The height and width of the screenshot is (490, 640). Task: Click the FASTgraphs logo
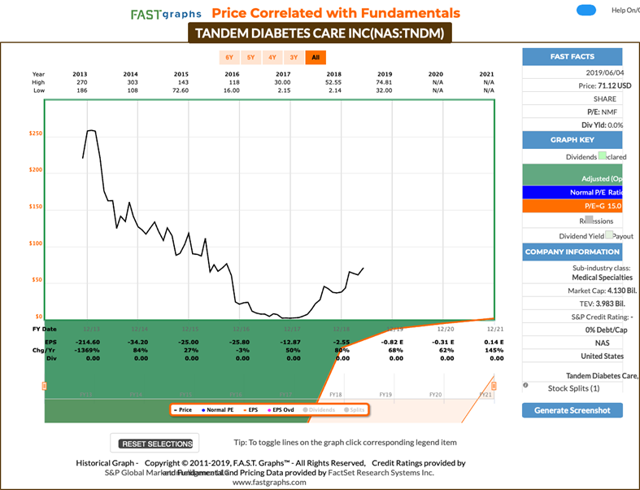point(166,14)
